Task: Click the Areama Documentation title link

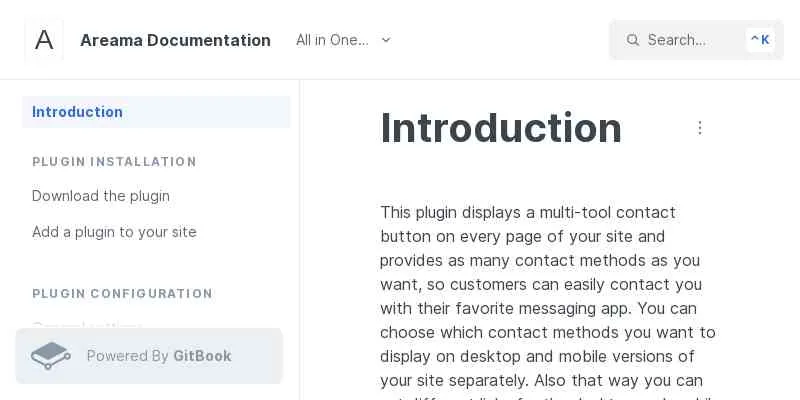Action: point(175,40)
